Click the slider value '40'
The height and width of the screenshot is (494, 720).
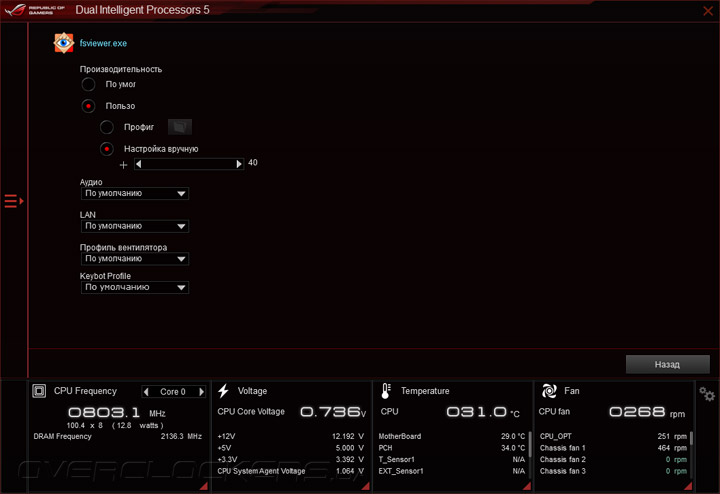tap(253, 163)
